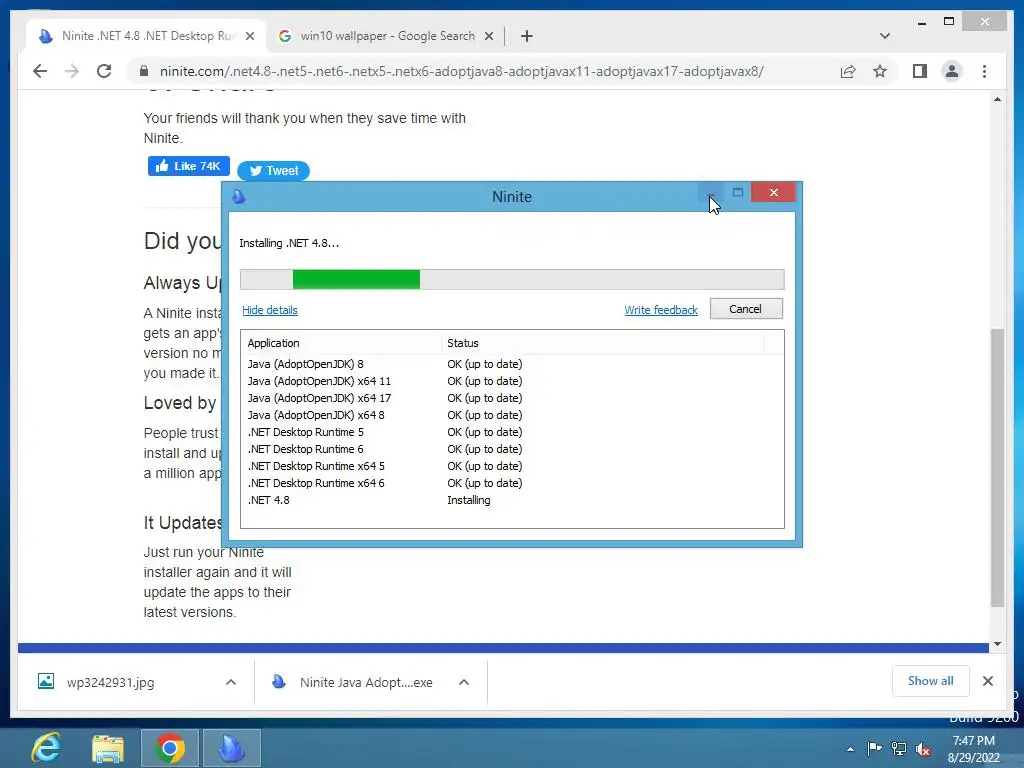Viewport: 1024px width, 768px height.
Task: Open Chrome profile avatar
Action: tap(952, 71)
